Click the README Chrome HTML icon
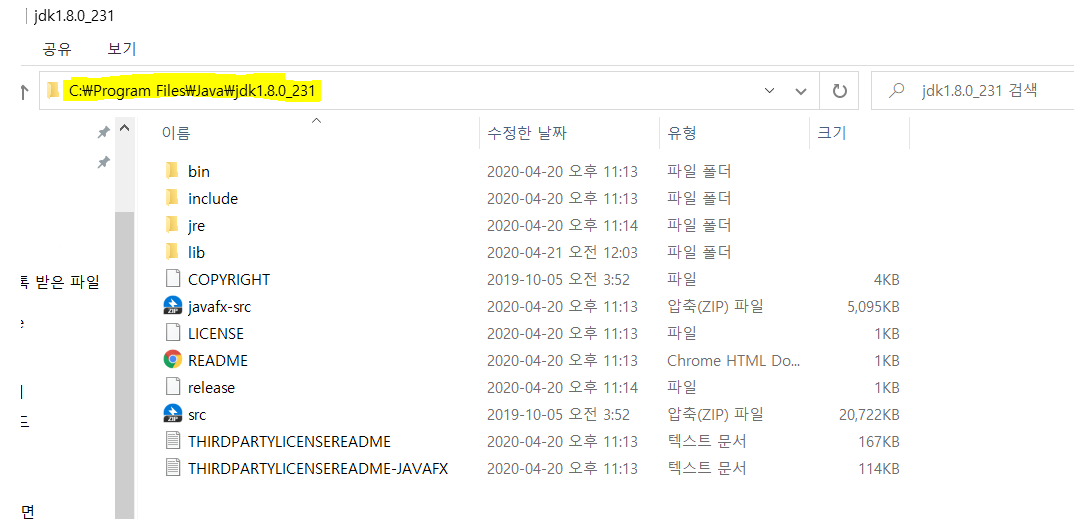The image size is (1074, 519). [x=173, y=359]
